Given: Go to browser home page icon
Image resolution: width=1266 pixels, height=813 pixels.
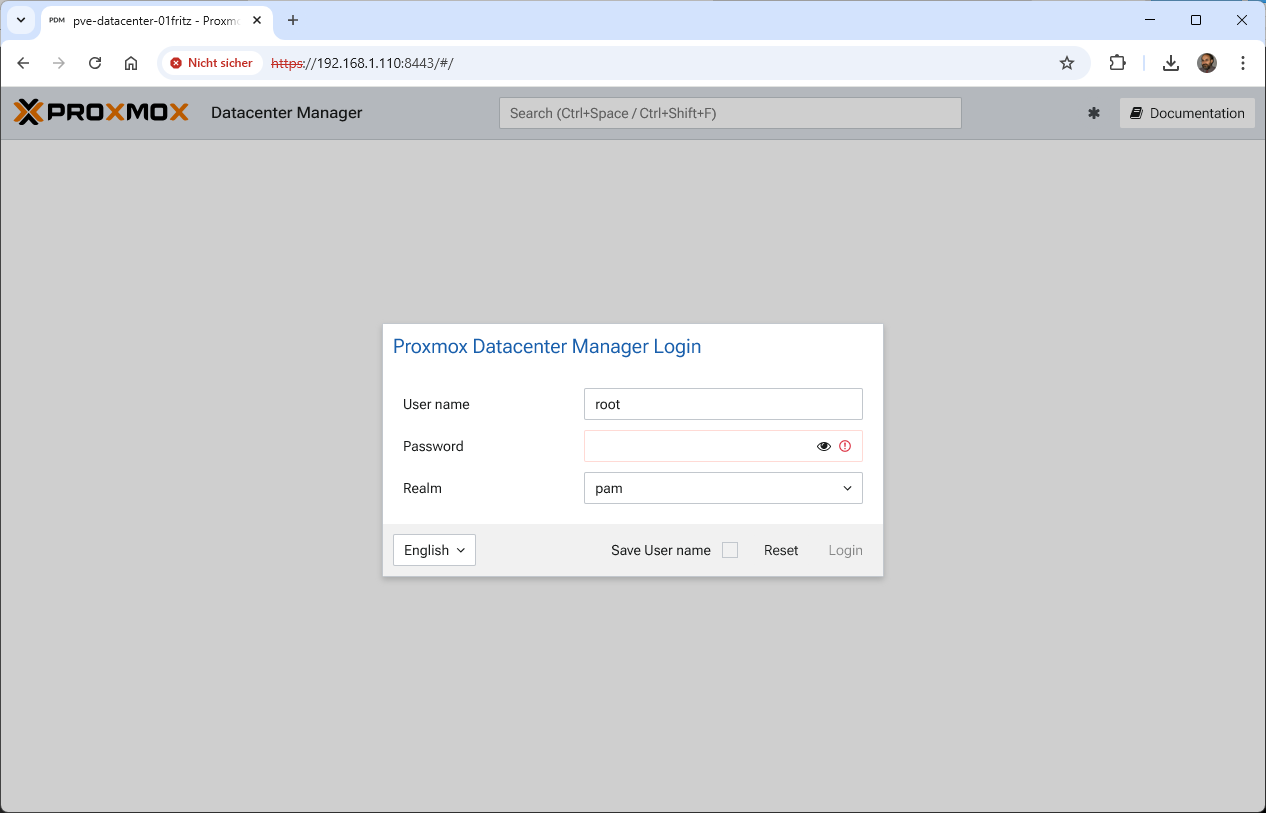Looking at the screenshot, I should point(131,63).
